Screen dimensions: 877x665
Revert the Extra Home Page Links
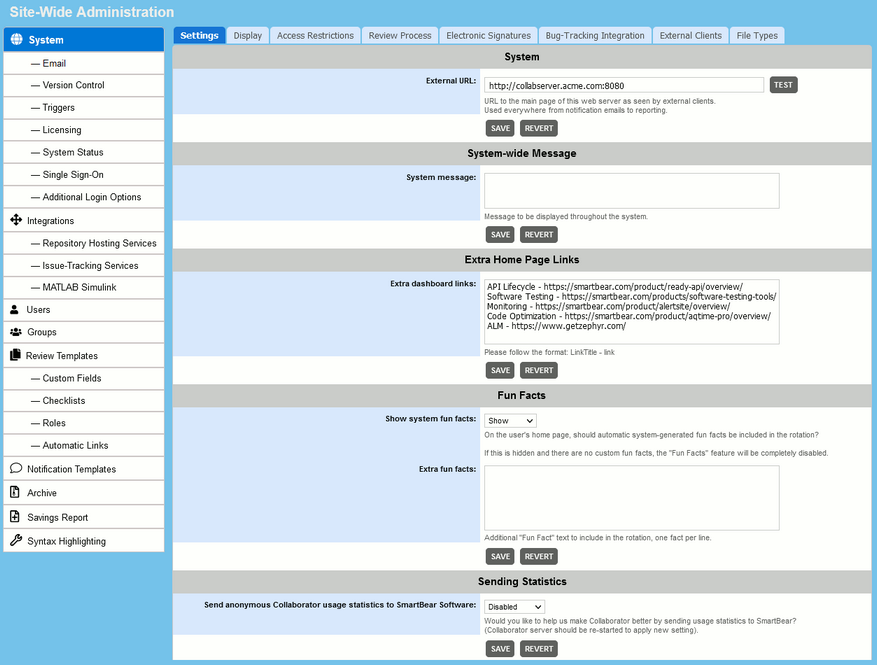[539, 370]
